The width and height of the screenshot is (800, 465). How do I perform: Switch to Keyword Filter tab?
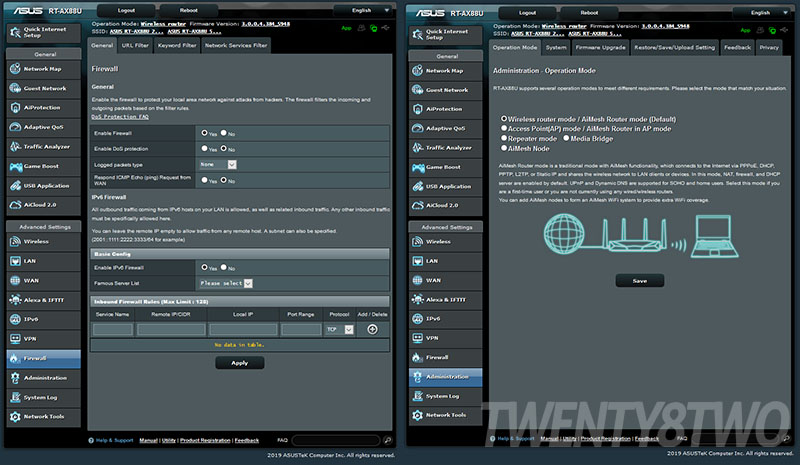coord(177,45)
